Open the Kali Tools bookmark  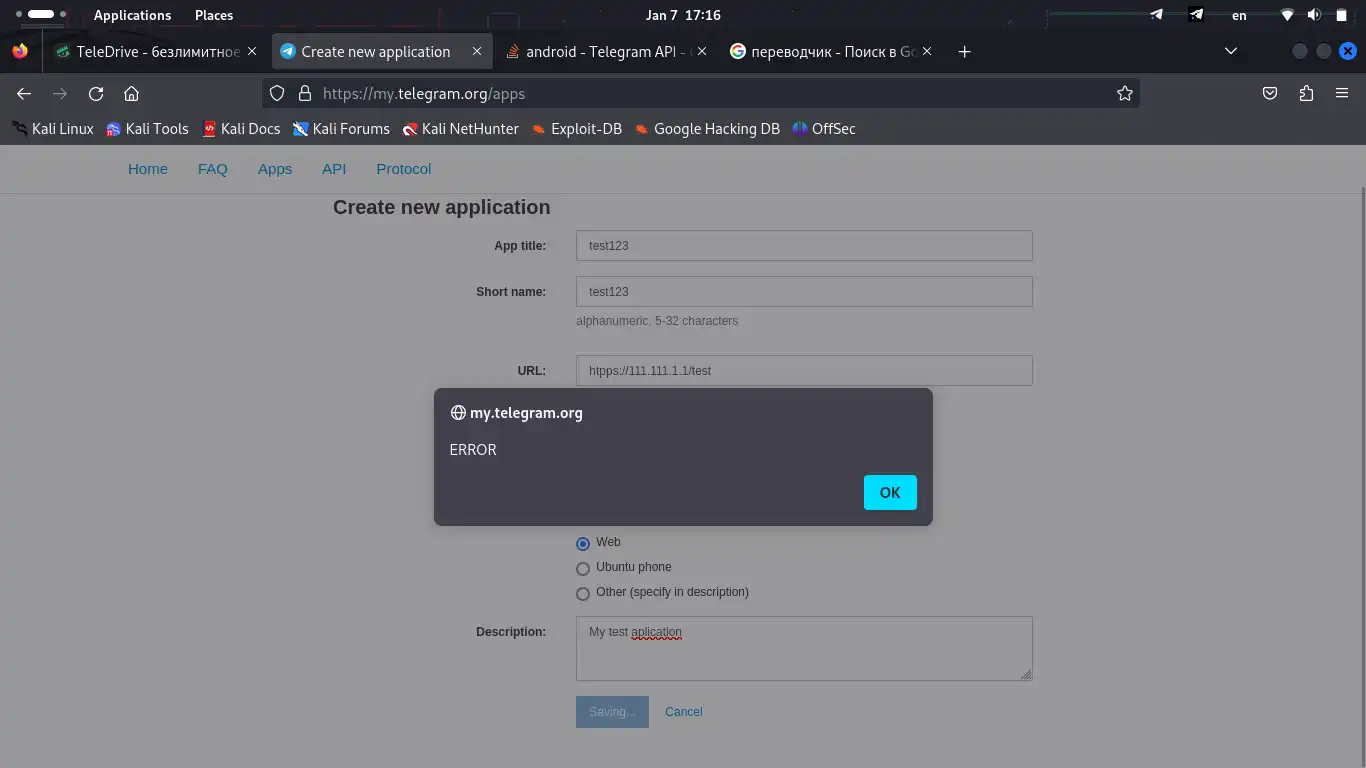147,128
